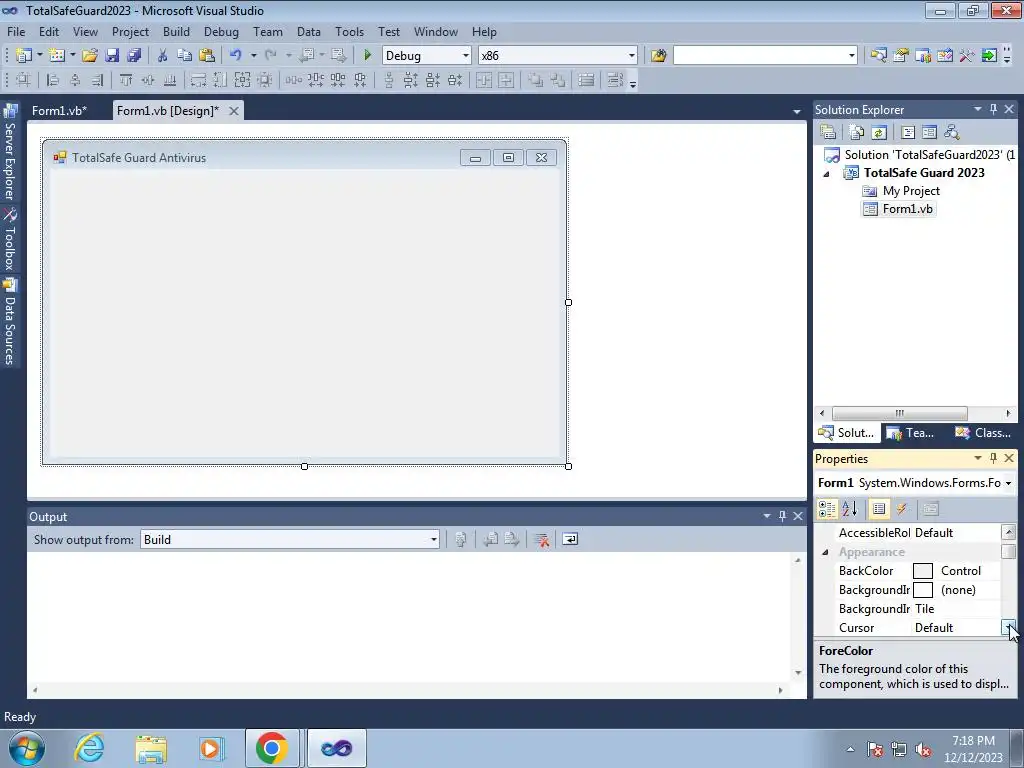
Task: Open the Debug configuration dropdown
Action: (466, 56)
